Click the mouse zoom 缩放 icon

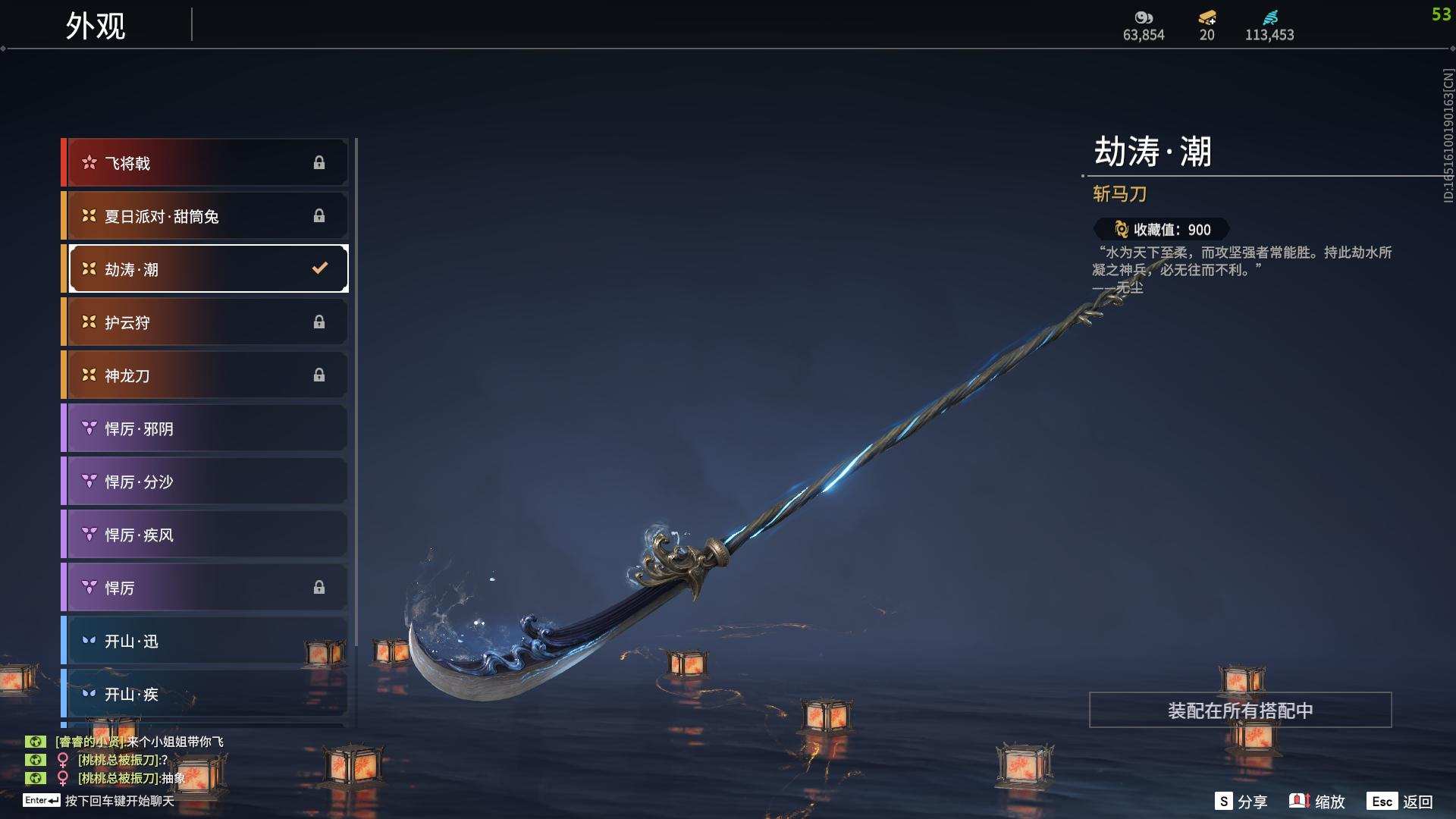1299,801
